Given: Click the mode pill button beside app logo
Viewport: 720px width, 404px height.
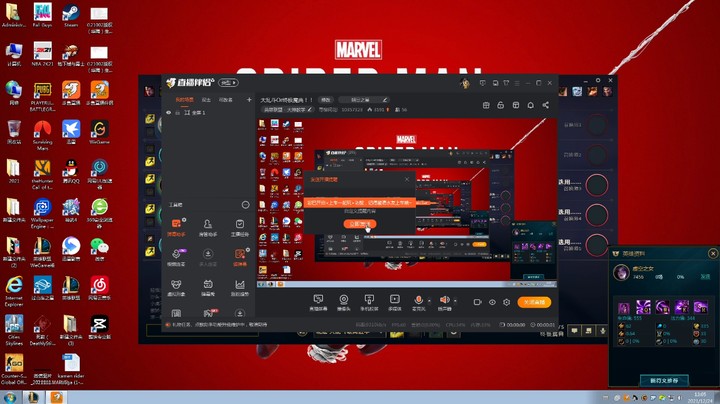Looking at the screenshot, I should point(228,83).
